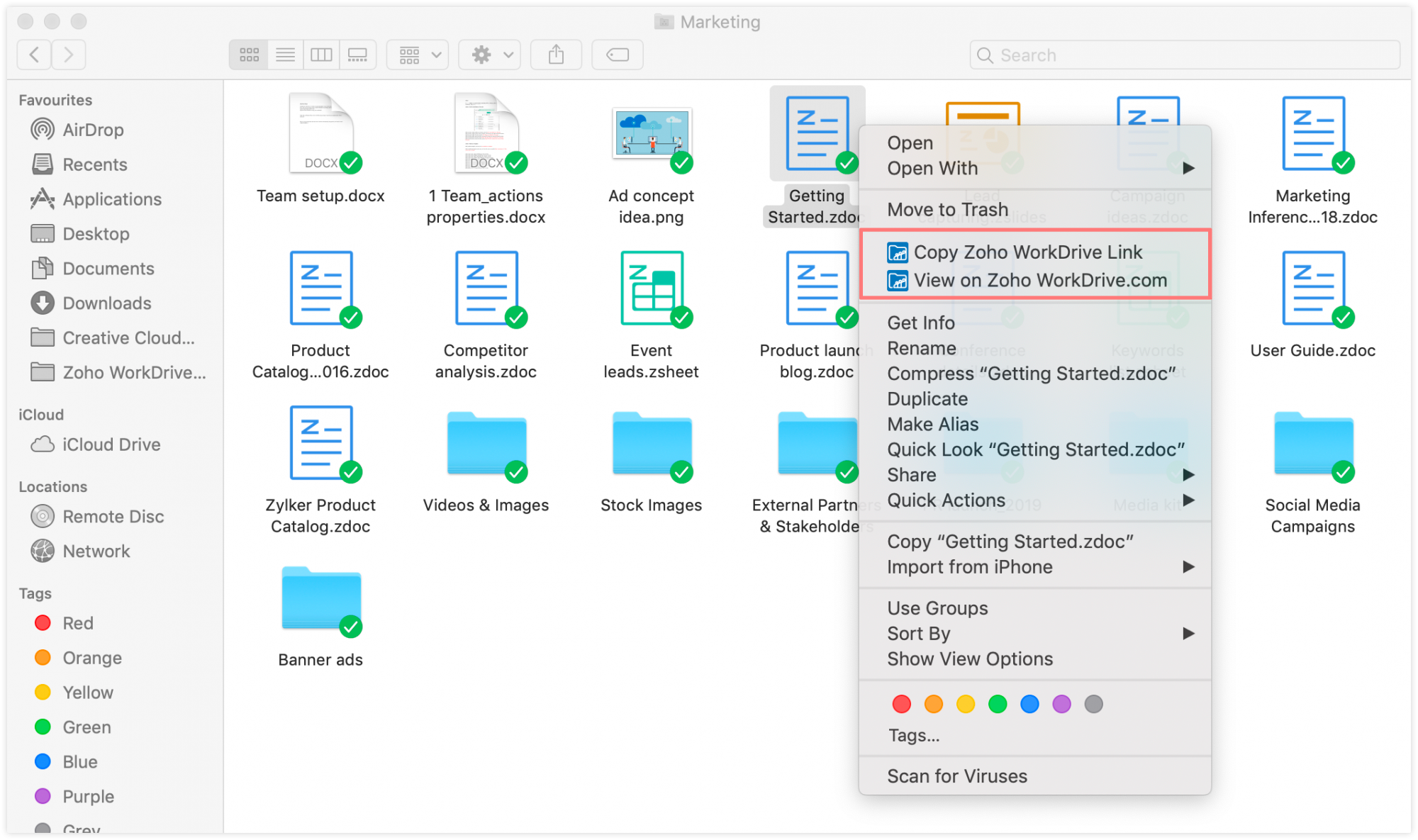Open the item arrangement dropdown
The width and height of the screenshot is (1418, 840).
pyautogui.click(x=417, y=55)
